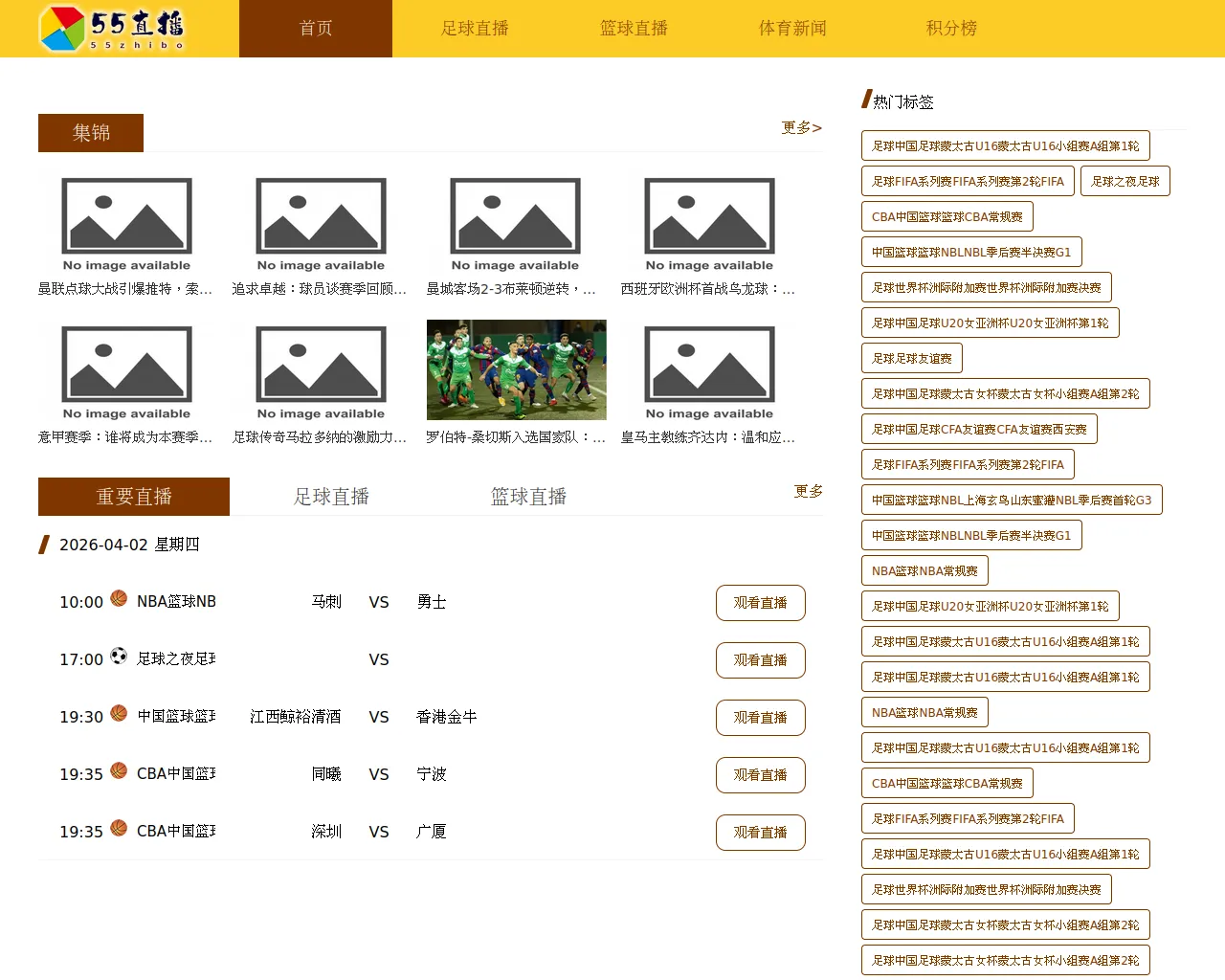
Task: Click basketball icon beside 10:00 NBA match
Action: pos(119,598)
